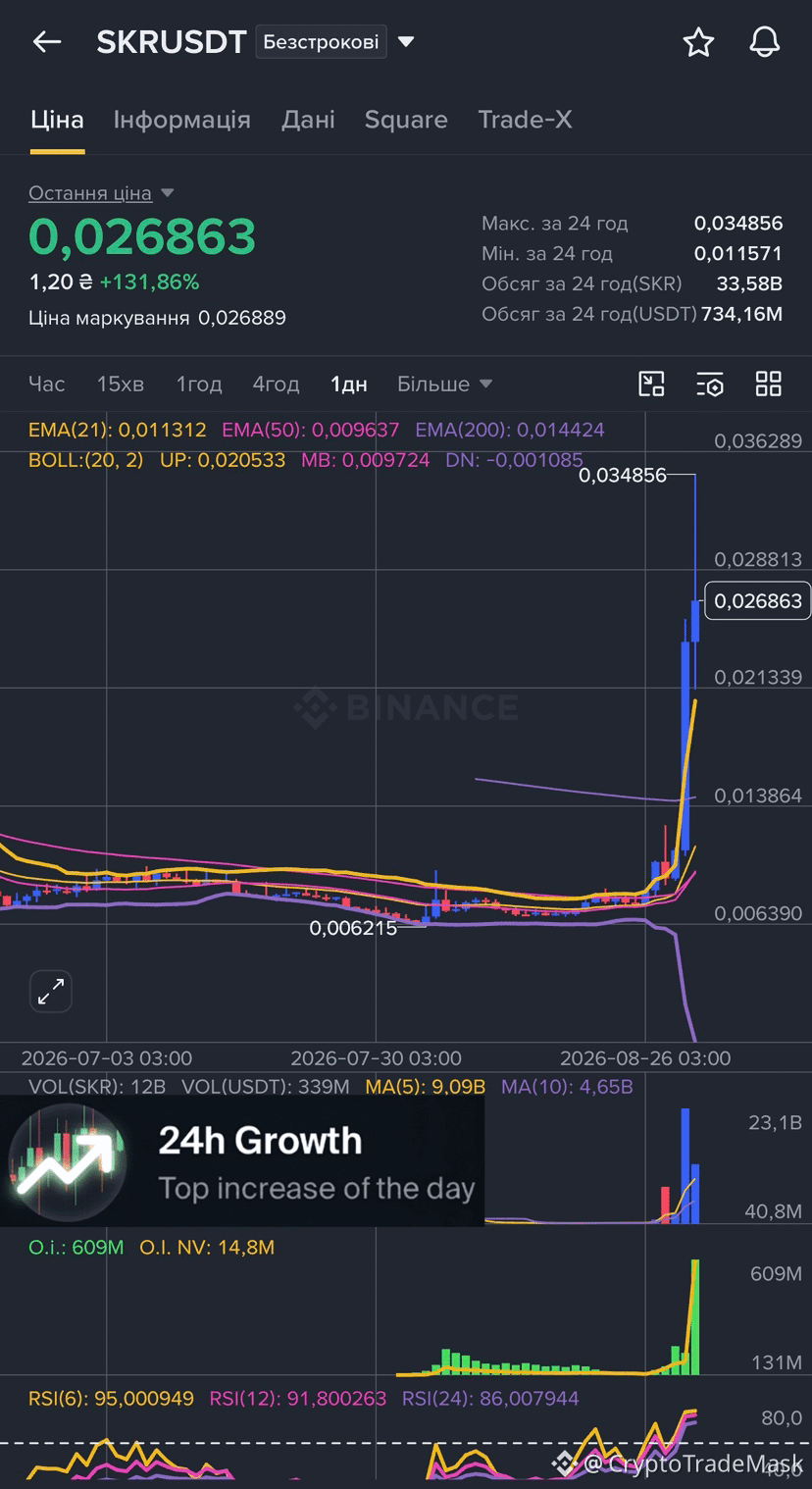Click the 0,013864 price axis label
812x1489 pixels.
[x=758, y=796]
